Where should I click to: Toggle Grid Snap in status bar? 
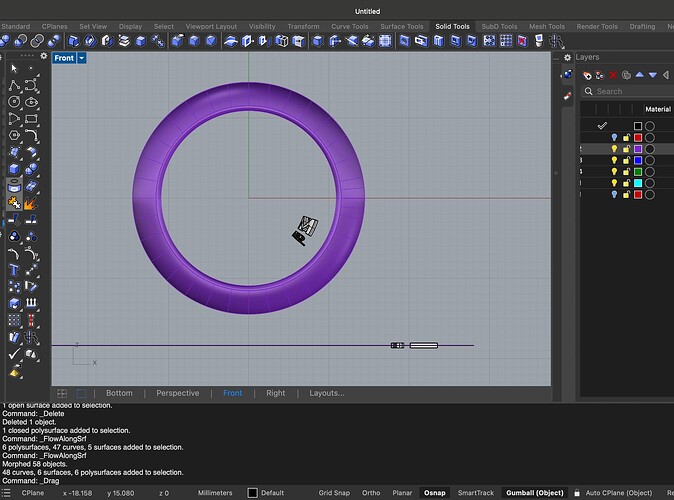point(334,493)
